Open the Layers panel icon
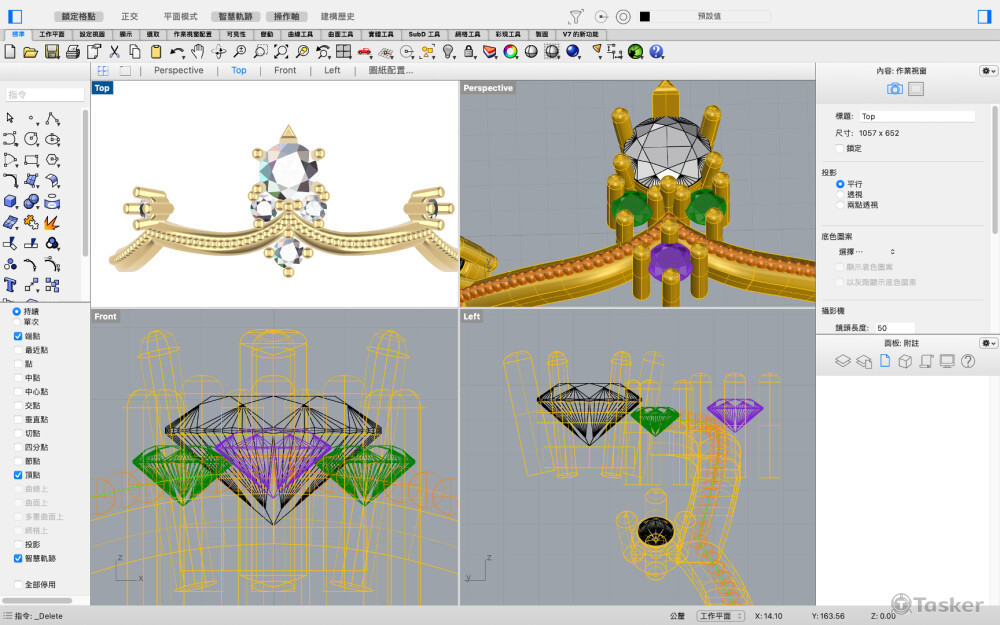 842,360
